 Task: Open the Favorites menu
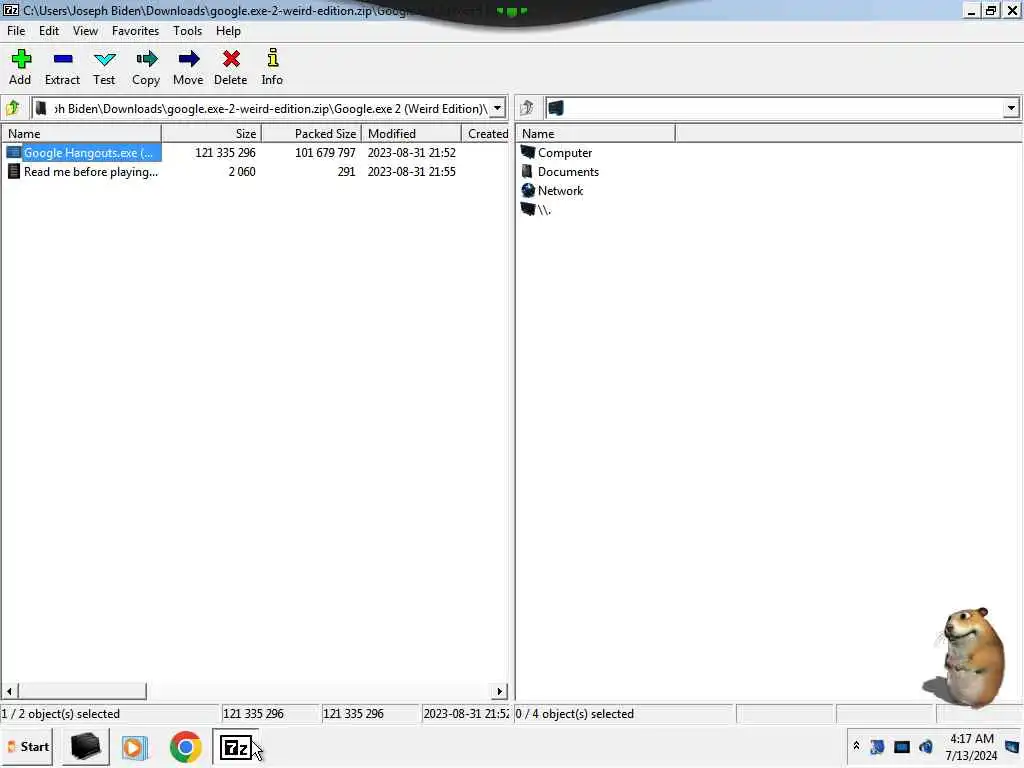coord(135,31)
